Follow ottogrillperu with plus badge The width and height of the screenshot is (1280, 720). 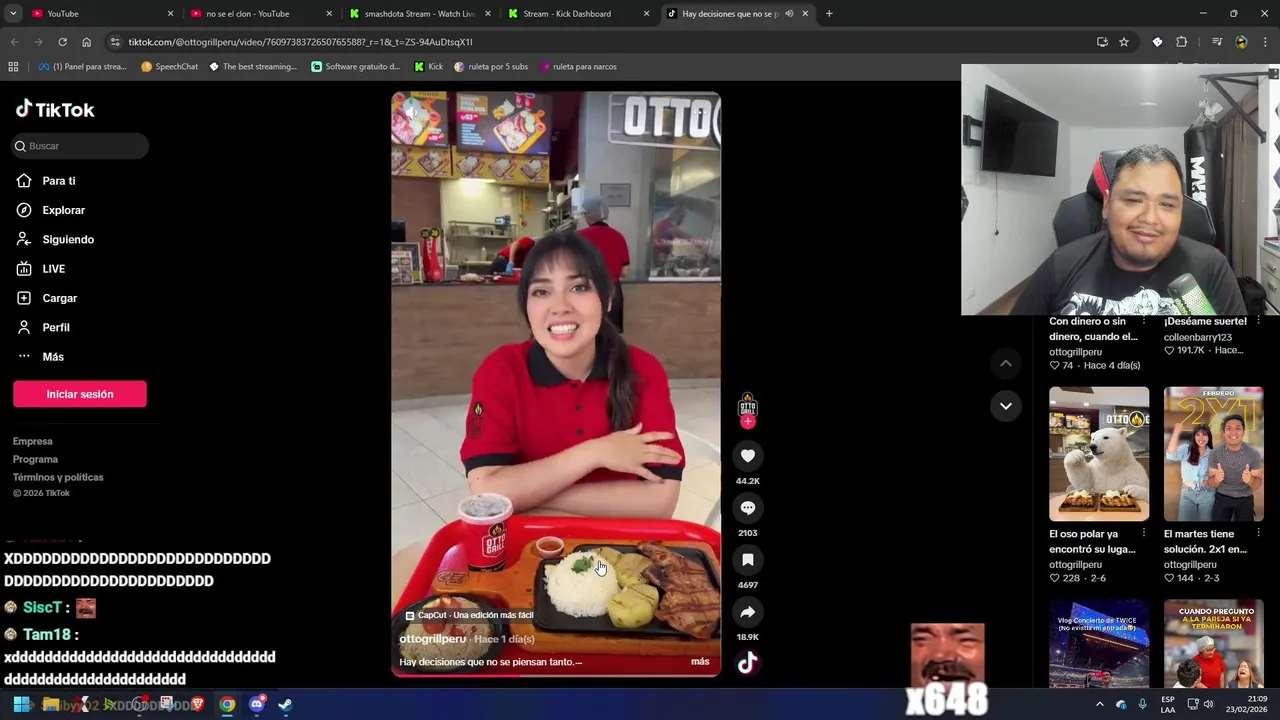tap(747, 422)
